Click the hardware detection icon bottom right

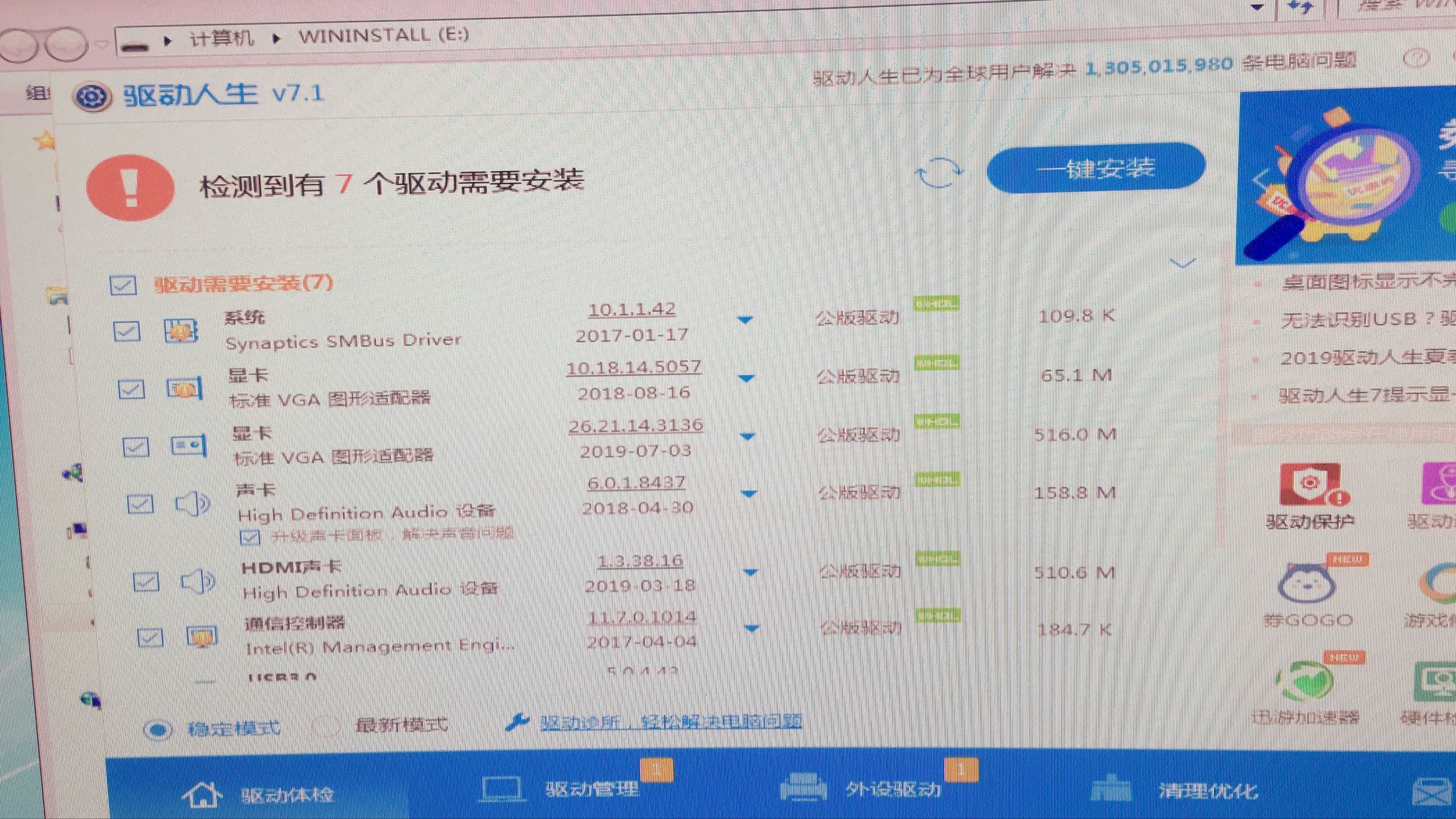pyautogui.click(x=1440, y=682)
